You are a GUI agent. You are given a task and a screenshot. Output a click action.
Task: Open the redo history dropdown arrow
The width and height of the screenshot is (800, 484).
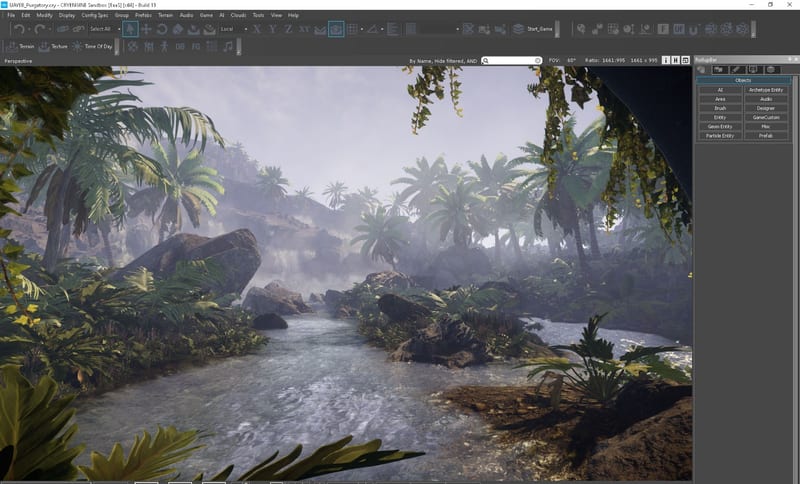pos(49,30)
